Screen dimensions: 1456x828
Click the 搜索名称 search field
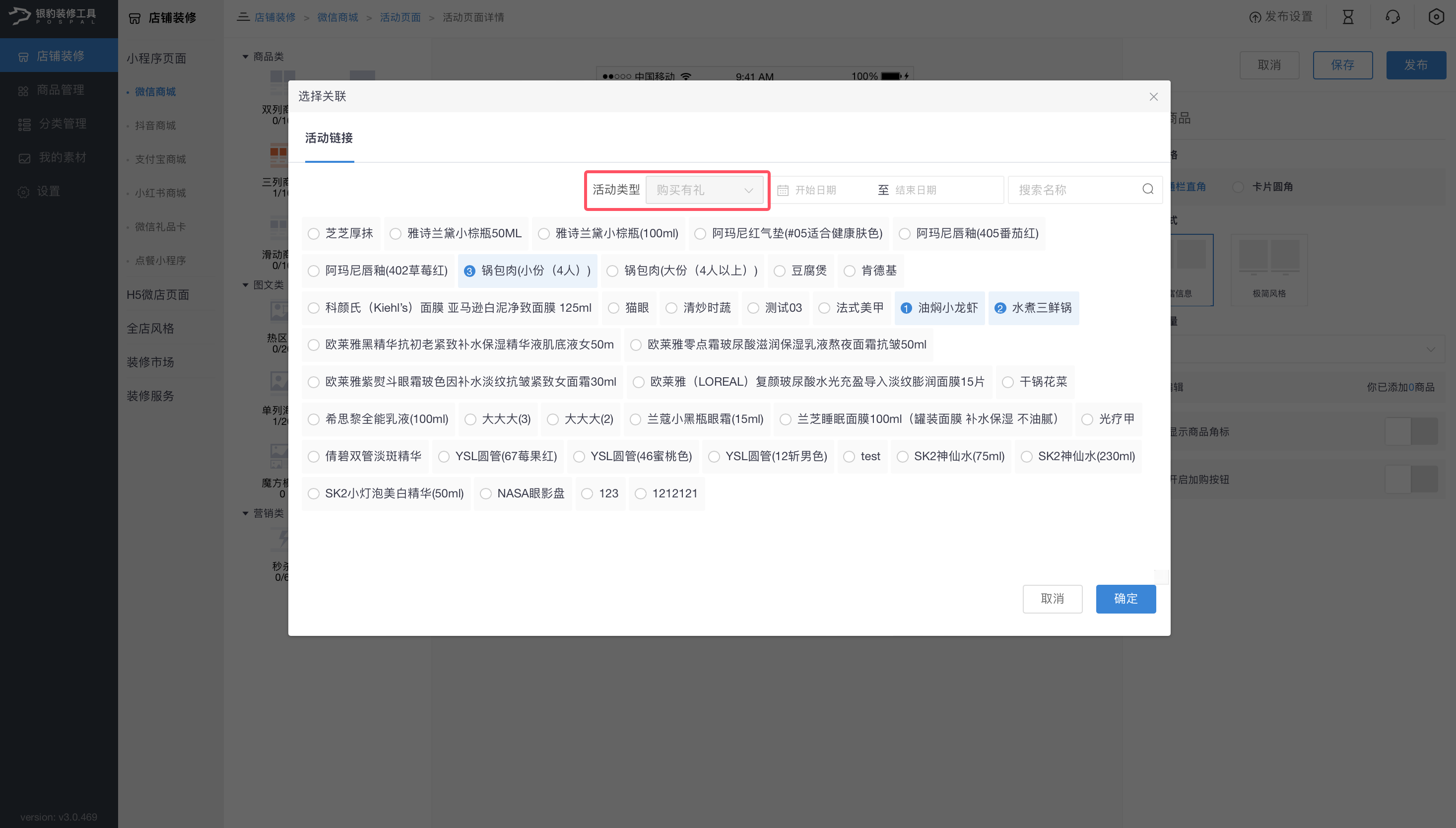1085,190
